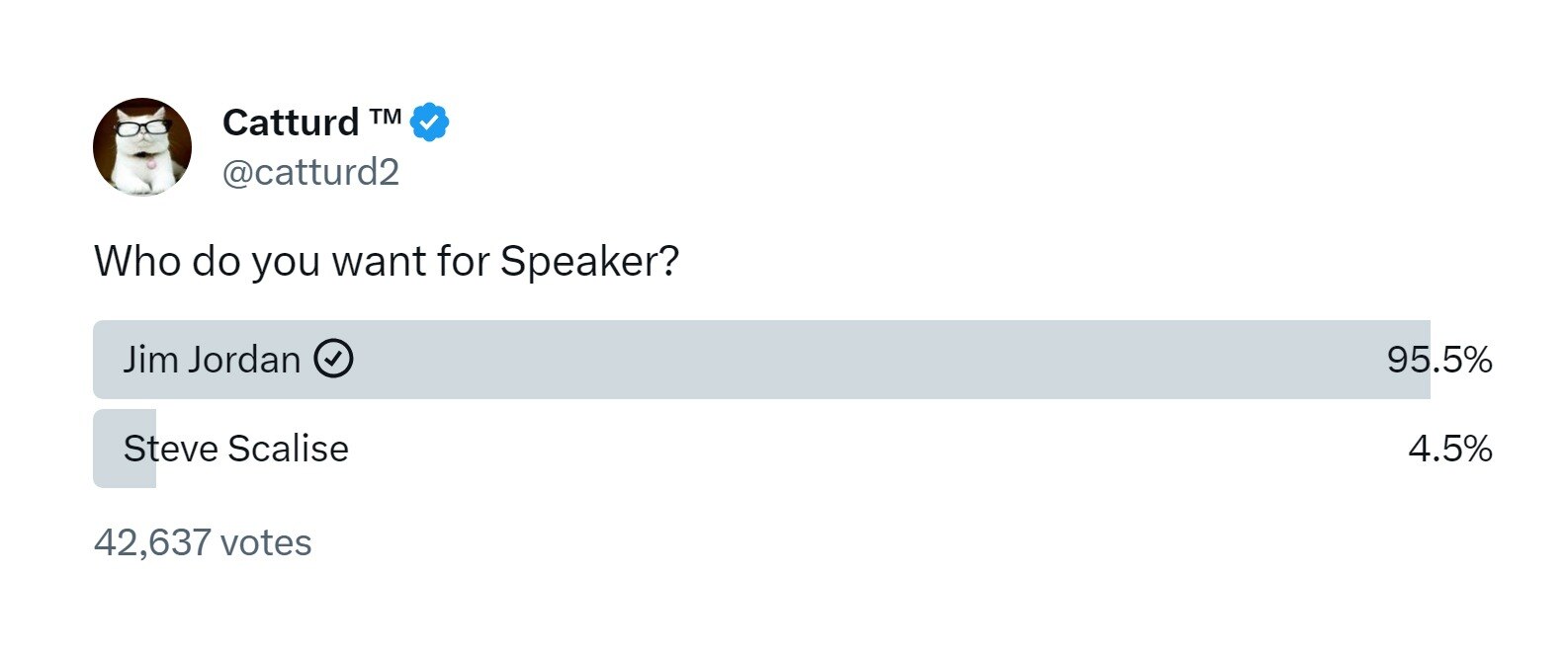This screenshot has height=658, width=1568.
Task: Click the glasses on the cat avatar
Action: [144, 127]
